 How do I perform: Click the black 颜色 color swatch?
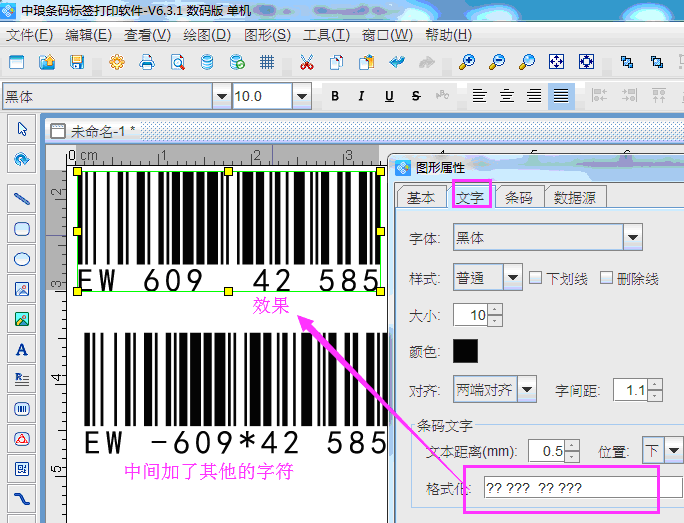(465, 351)
